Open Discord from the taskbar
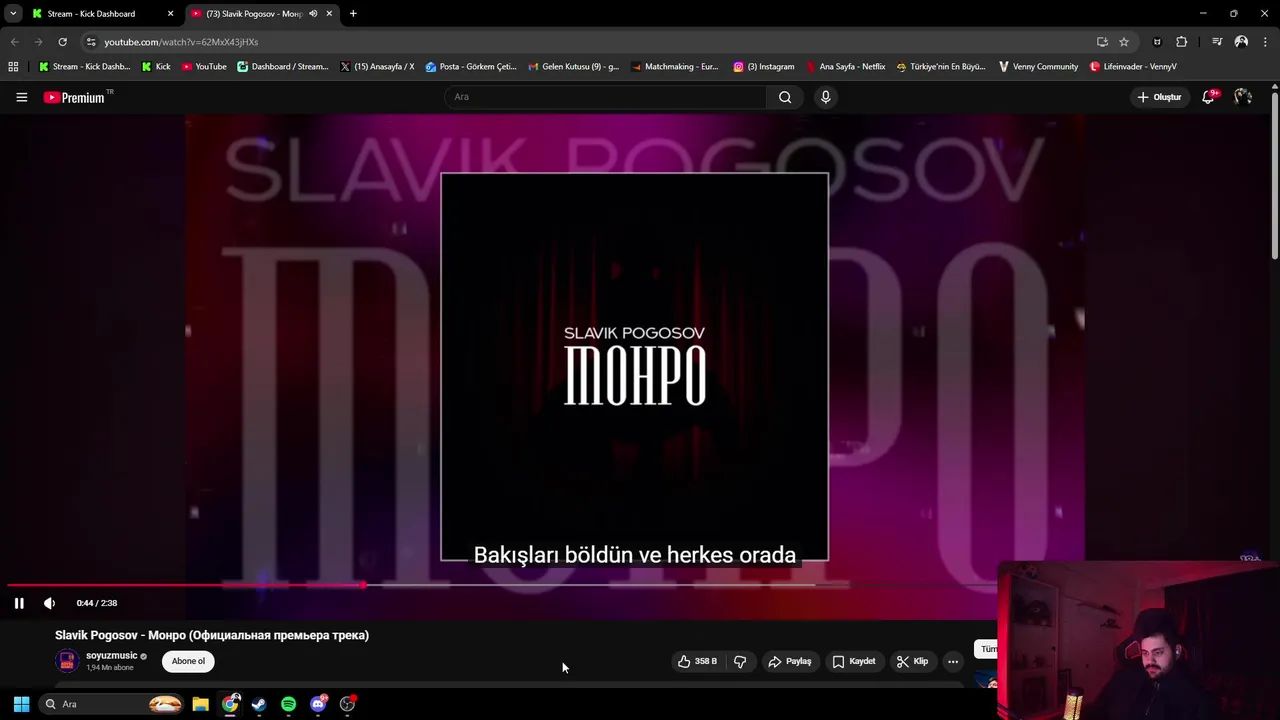Screen dimensions: 1280x720 click(x=318, y=704)
